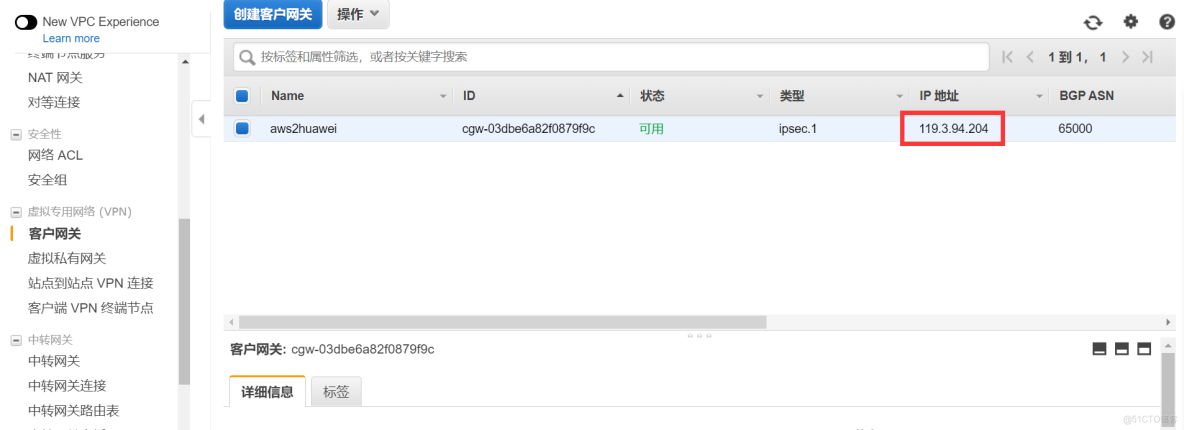The width and height of the screenshot is (1184, 430).
Task: Click the 创建客户网关 button
Action: (x=273, y=15)
